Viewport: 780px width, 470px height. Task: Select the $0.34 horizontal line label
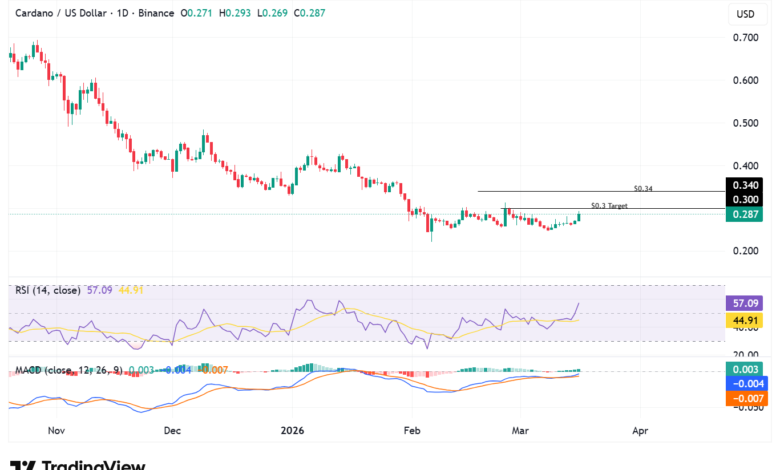coord(643,187)
